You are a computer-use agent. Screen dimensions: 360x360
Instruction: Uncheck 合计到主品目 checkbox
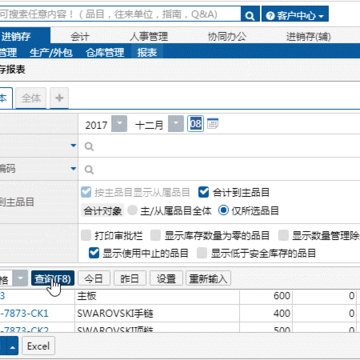pos(203,192)
